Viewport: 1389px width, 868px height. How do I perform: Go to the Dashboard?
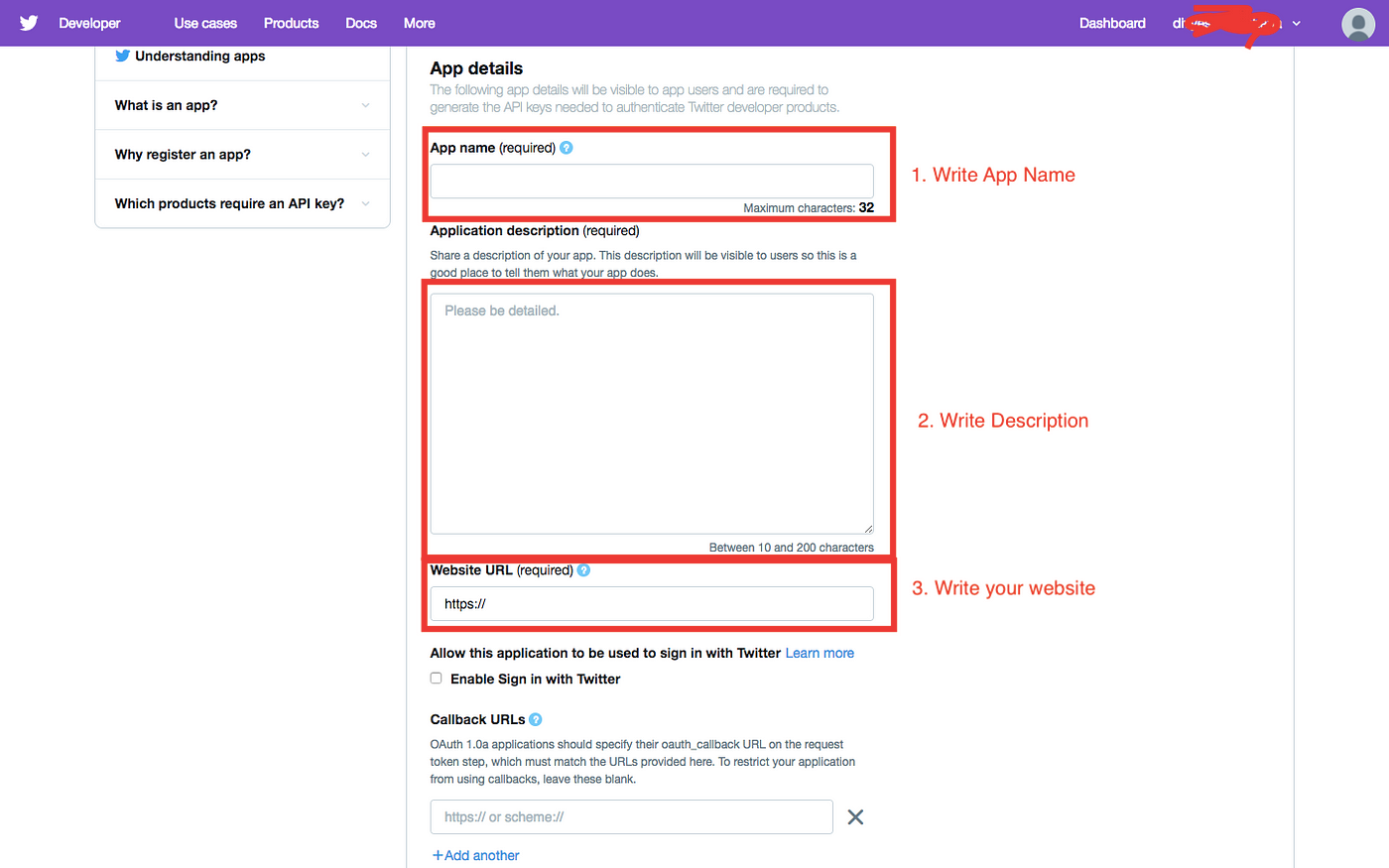click(x=1112, y=23)
